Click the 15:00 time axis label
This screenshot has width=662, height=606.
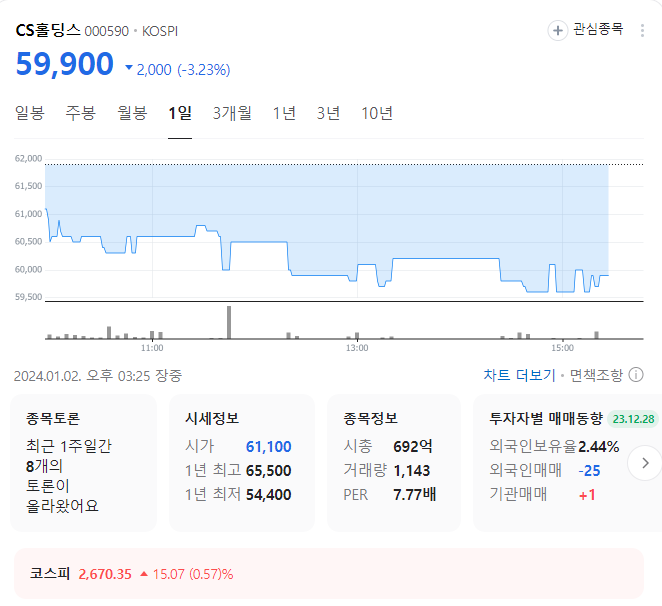tap(562, 348)
